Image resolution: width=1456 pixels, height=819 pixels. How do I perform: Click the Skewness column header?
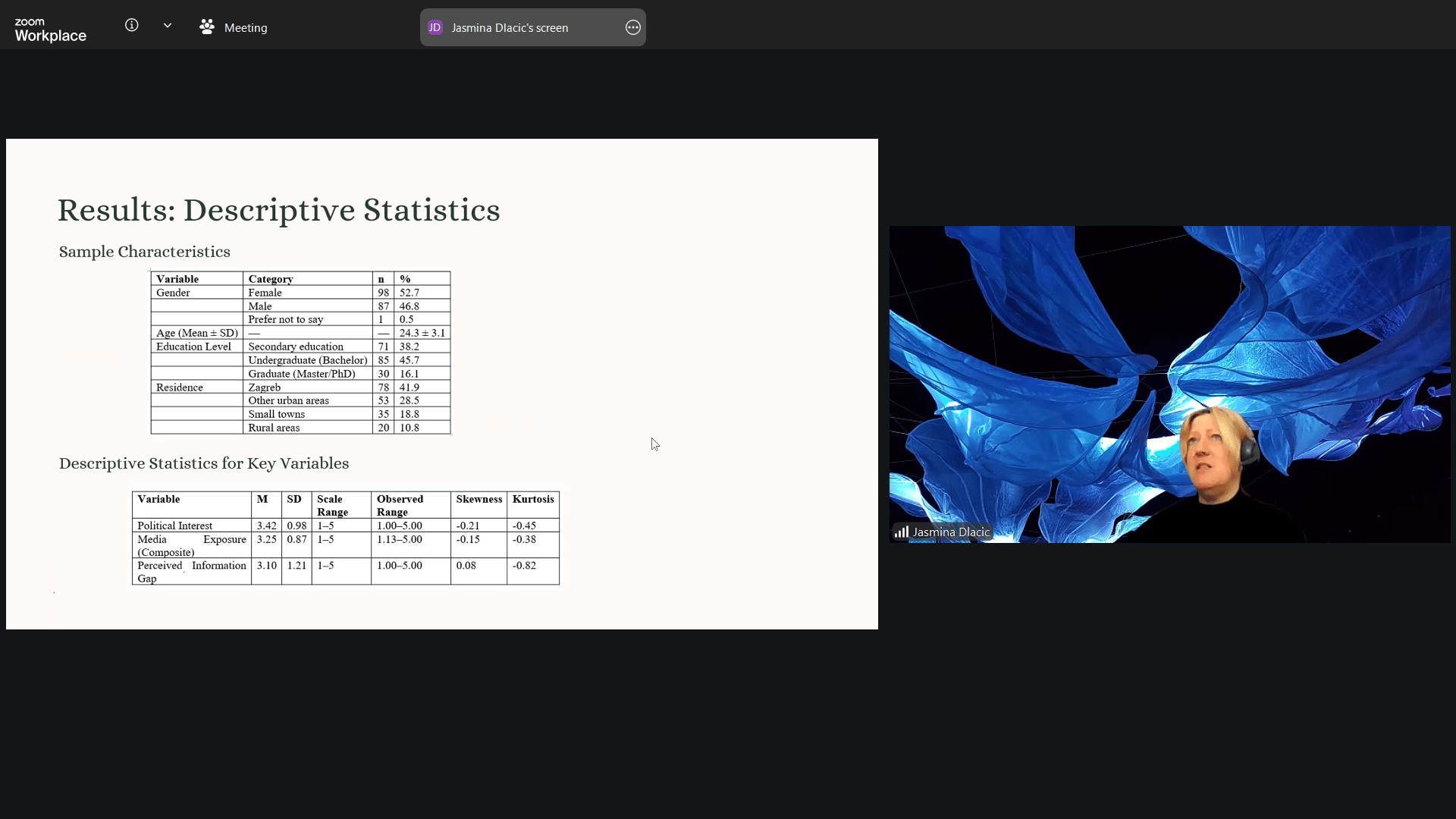click(479, 499)
